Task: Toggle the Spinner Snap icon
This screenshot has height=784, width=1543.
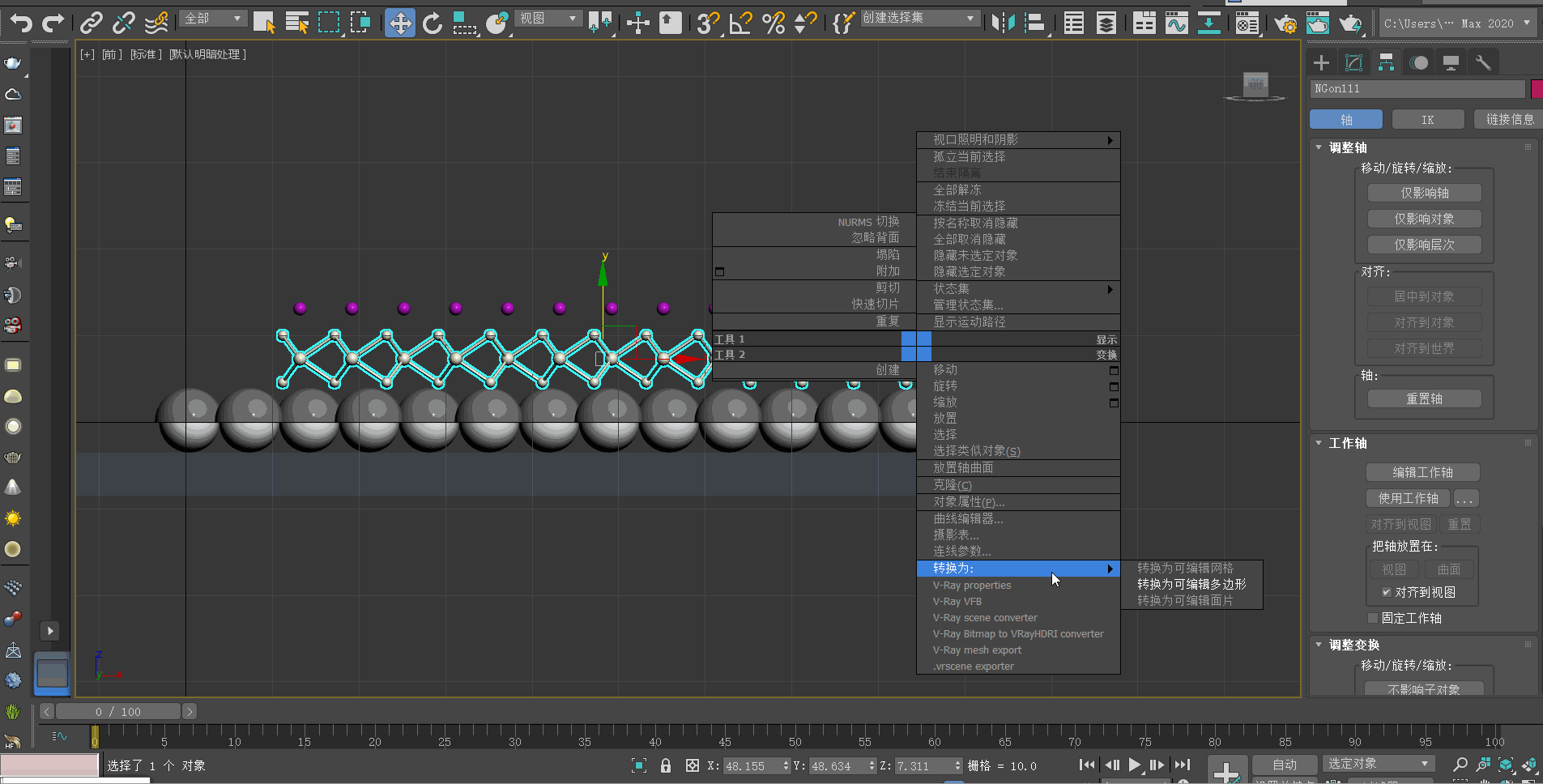Action: (805, 23)
